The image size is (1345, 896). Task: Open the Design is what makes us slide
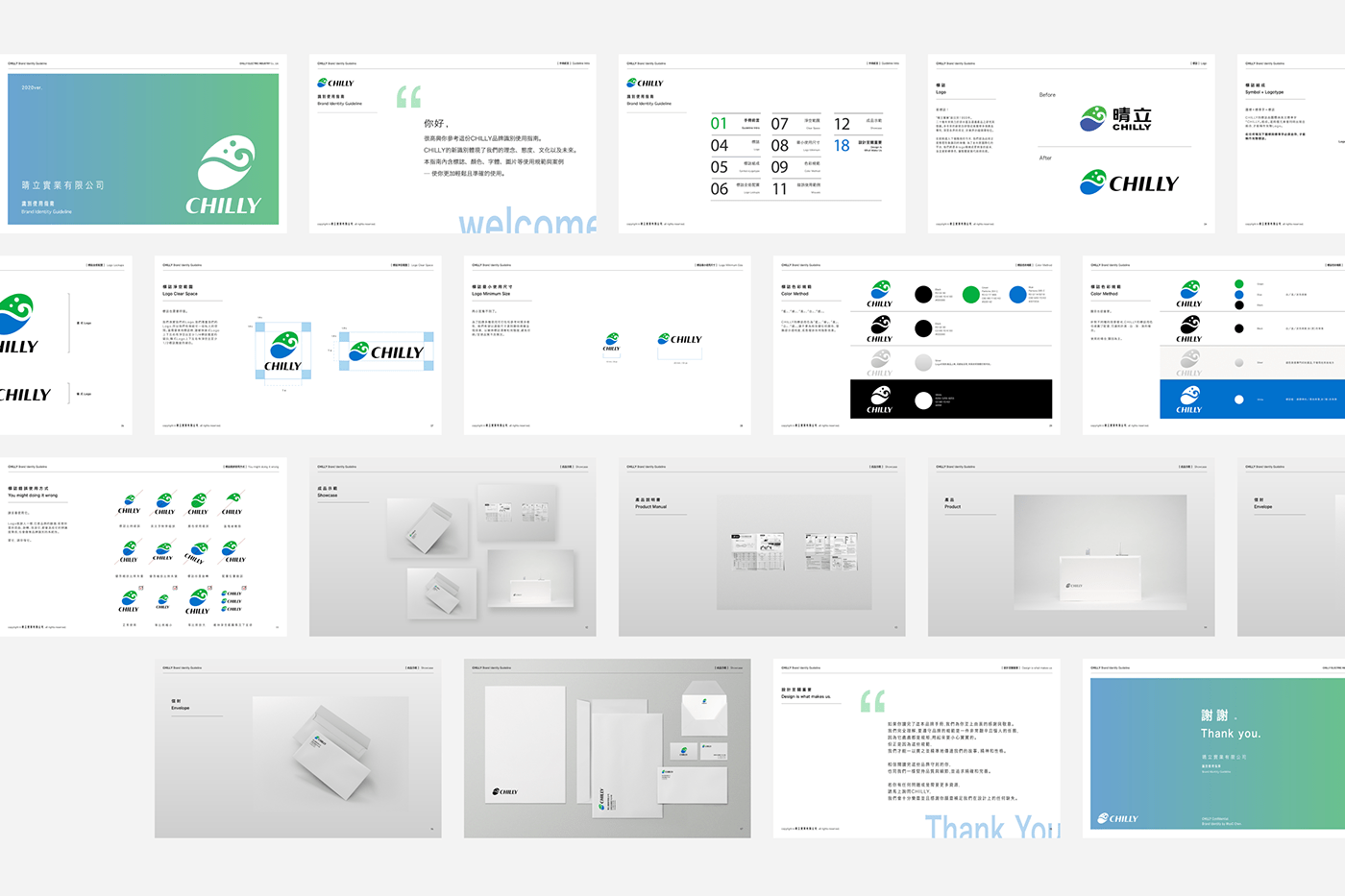click(917, 748)
